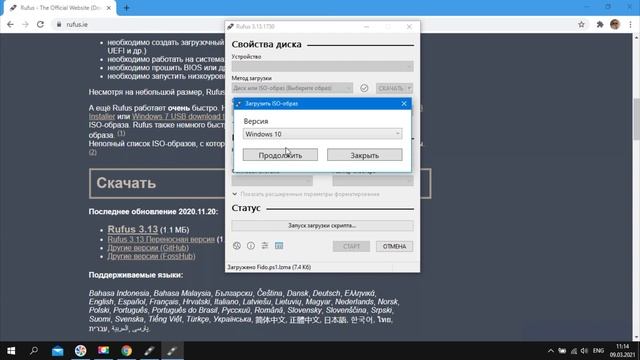Expand the Устройство device dropdown

click(322, 66)
